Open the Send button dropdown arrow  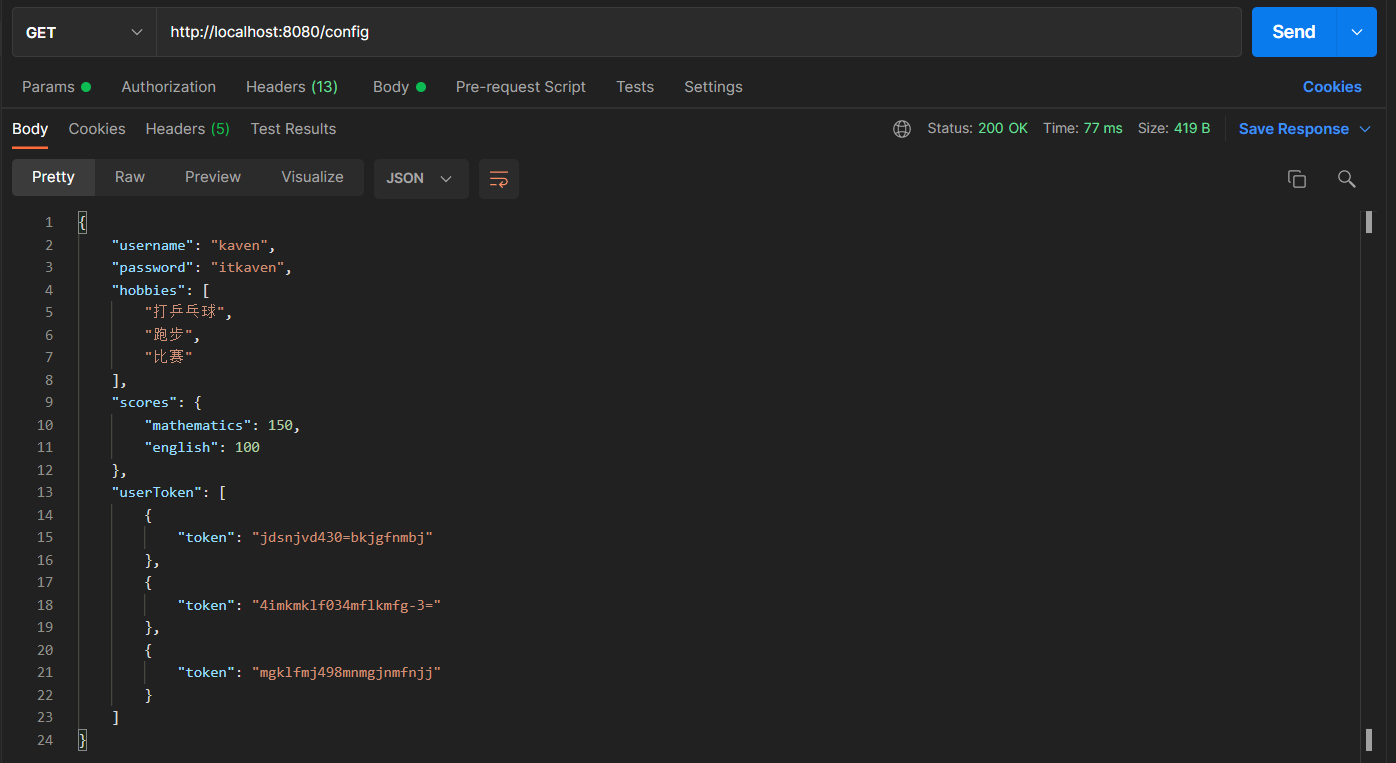1357,32
